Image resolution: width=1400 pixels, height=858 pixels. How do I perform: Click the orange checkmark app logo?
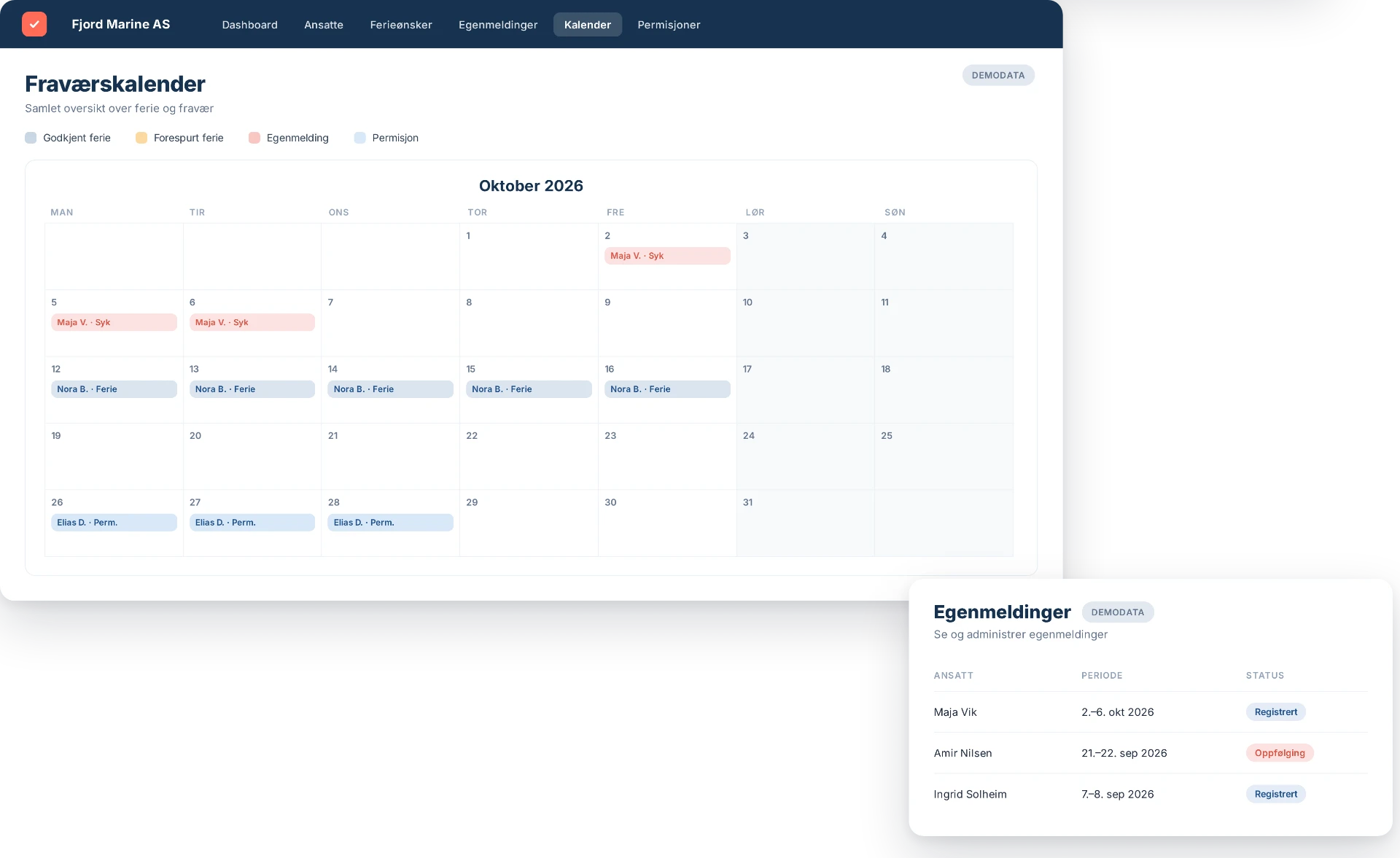(x=34, y=24)
